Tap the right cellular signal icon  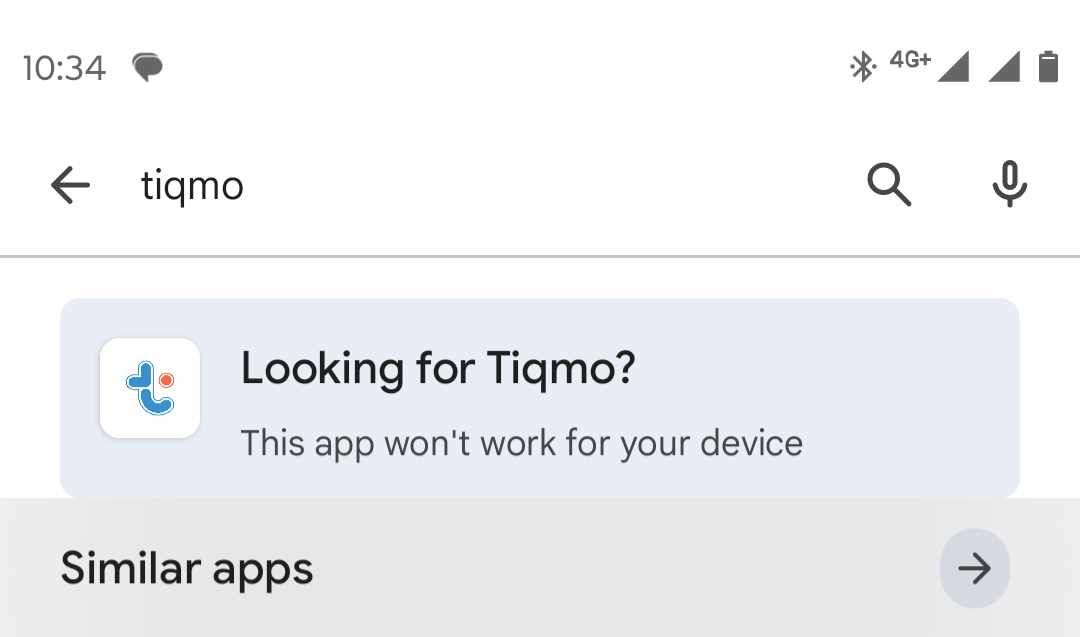tap(1003, 68)
